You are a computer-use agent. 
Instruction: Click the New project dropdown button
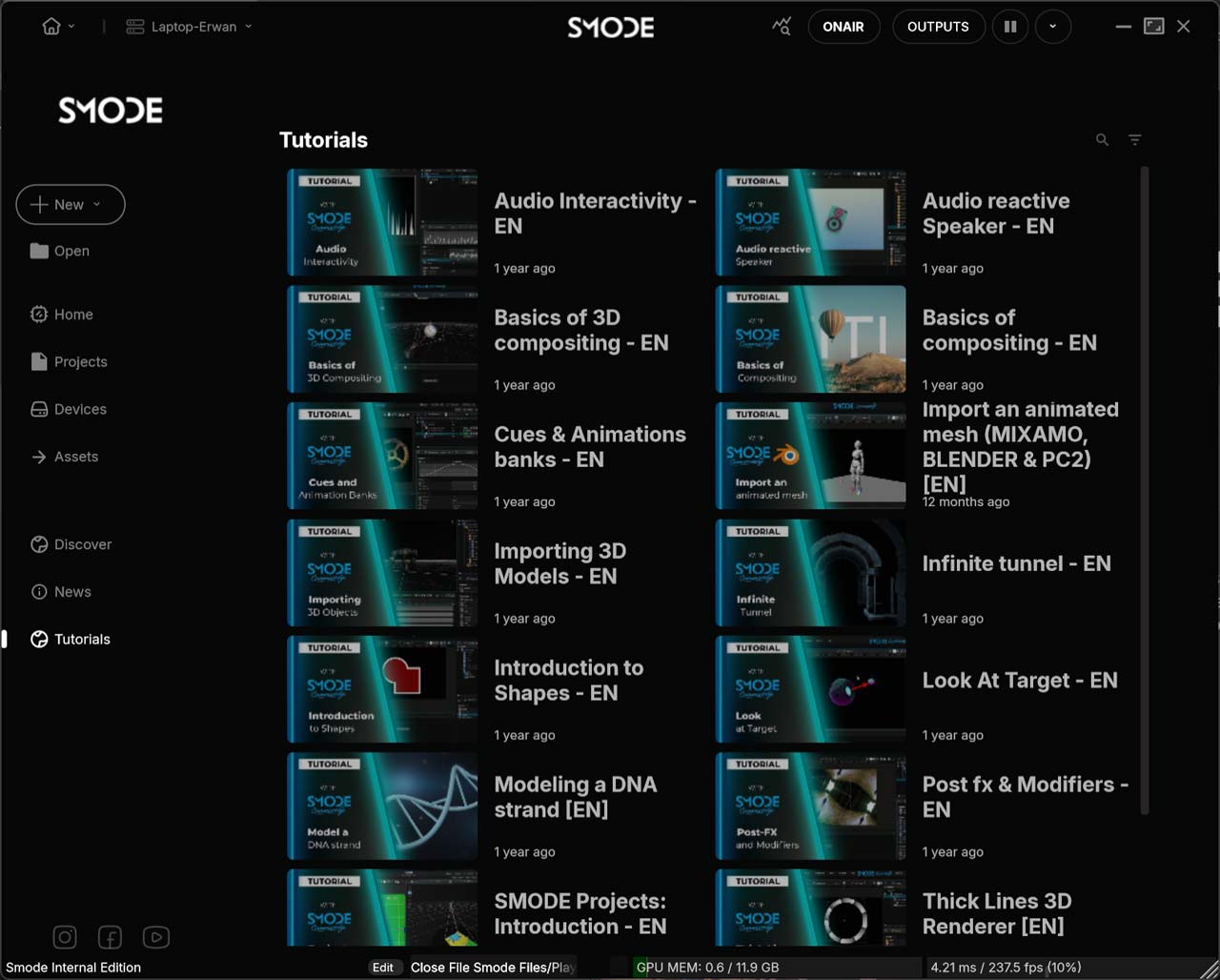[x=71, y=204]
